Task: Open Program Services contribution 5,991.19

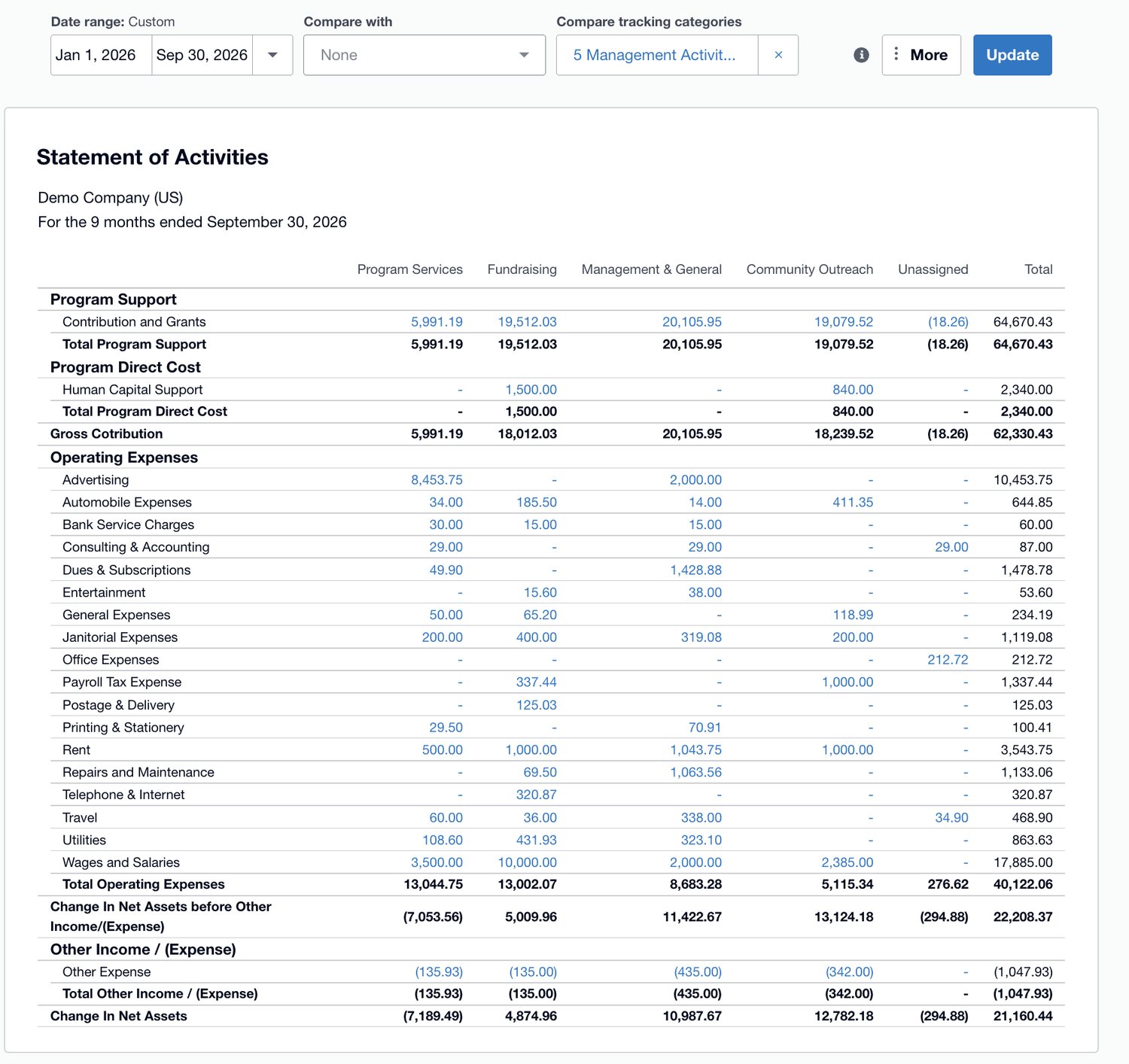Action: tap(437, 322)
